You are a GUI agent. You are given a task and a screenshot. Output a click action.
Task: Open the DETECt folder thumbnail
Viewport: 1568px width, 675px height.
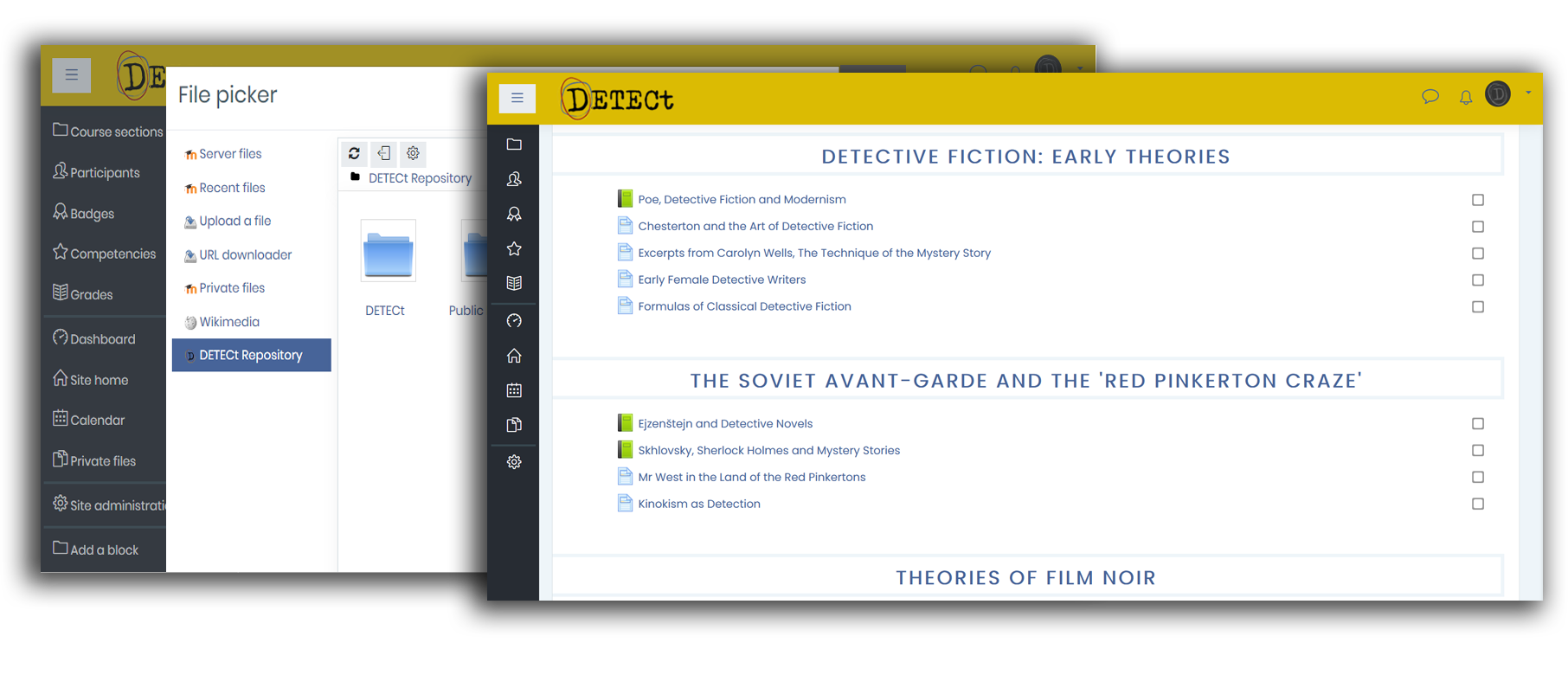click(388, 252)
